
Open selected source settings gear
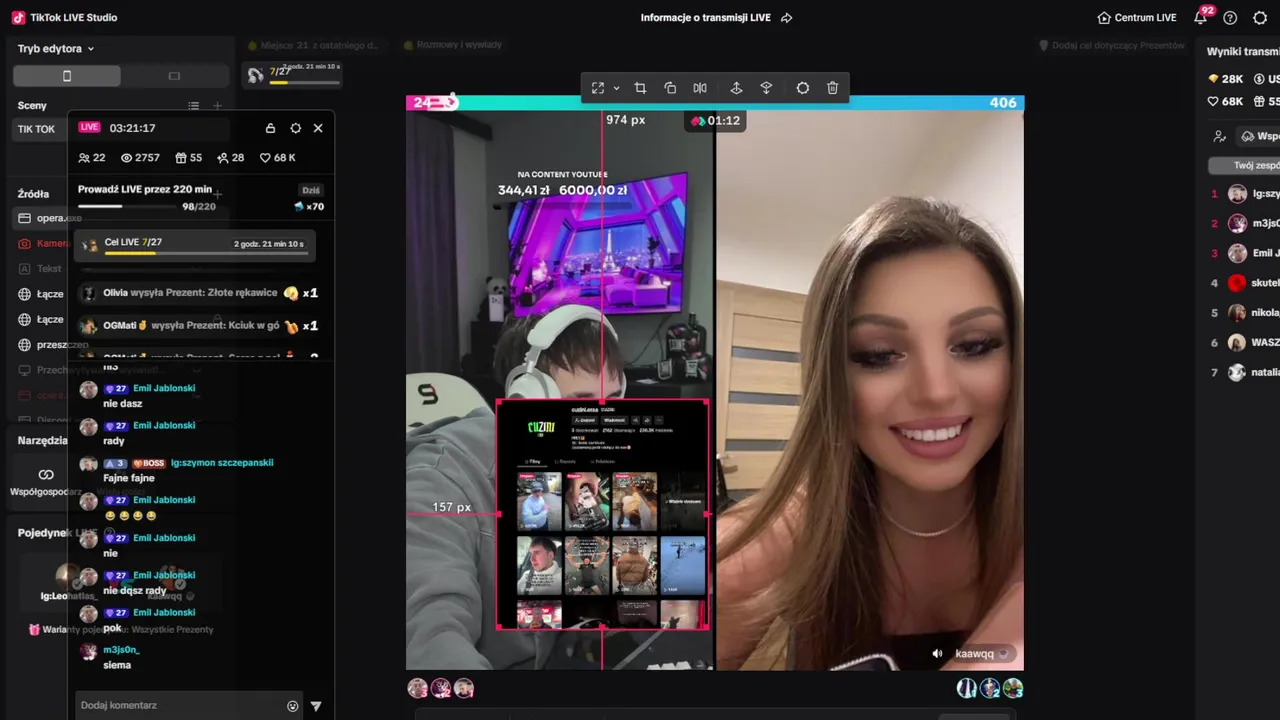[802, 88]
